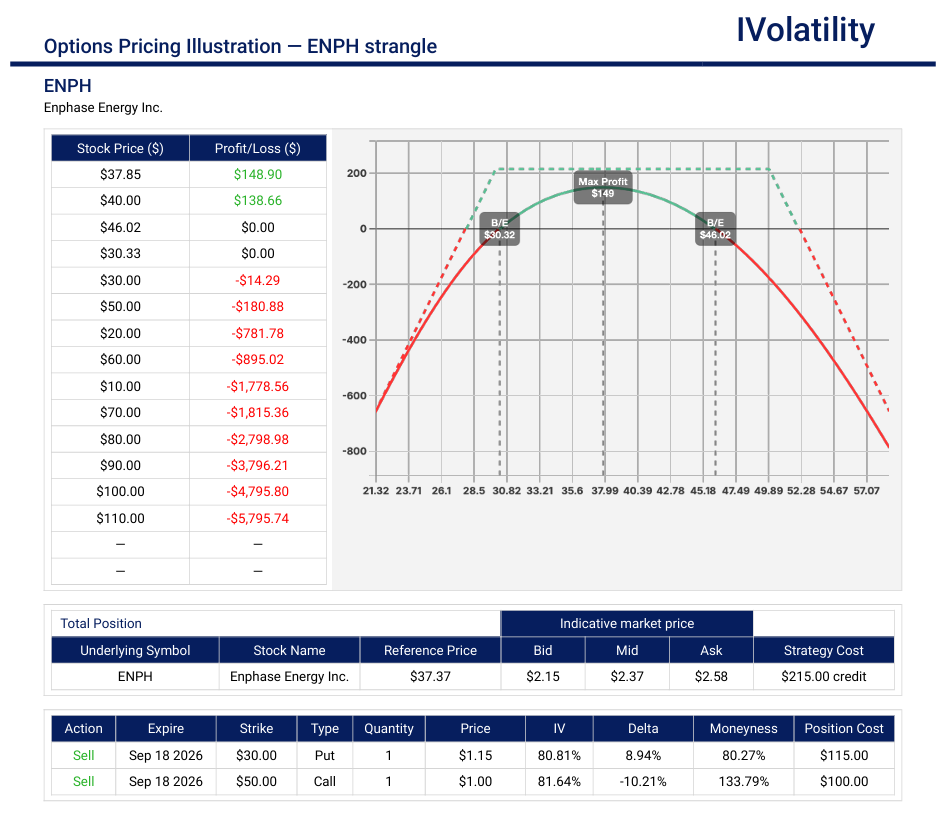Click the Reference Price column header
This screenshot has height=813, width=945.
pyautogui.click(x=430, y=650)
